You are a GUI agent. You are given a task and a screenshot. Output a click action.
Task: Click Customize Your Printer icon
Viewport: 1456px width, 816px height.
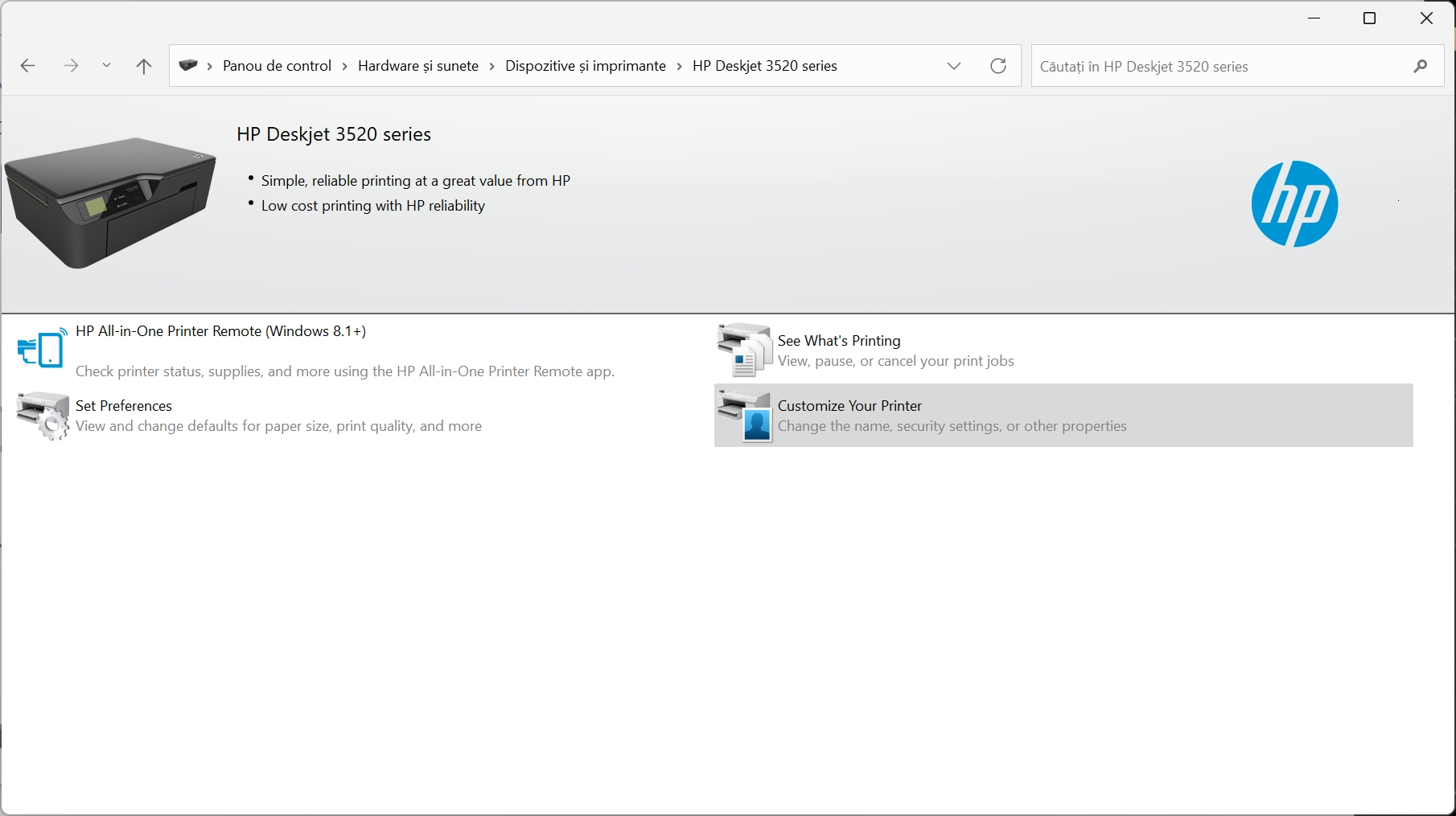745,416
